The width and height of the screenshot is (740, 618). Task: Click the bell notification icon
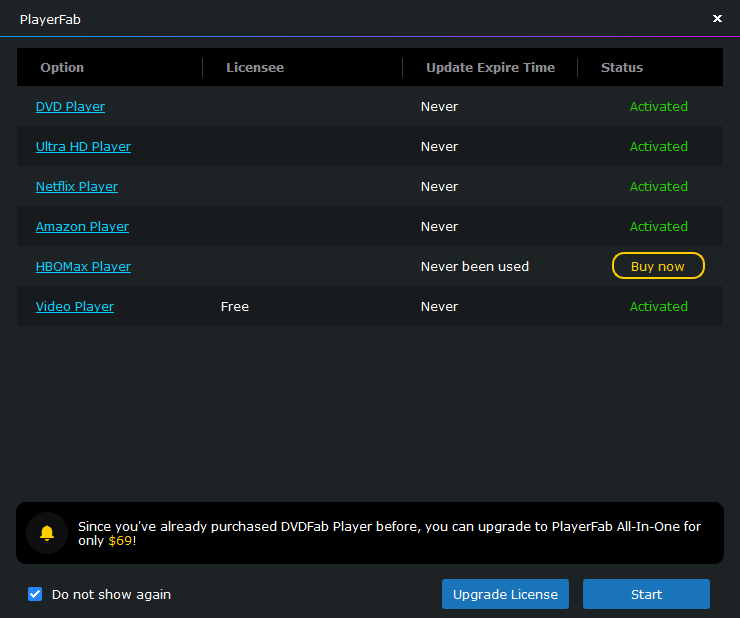(47, 533)
